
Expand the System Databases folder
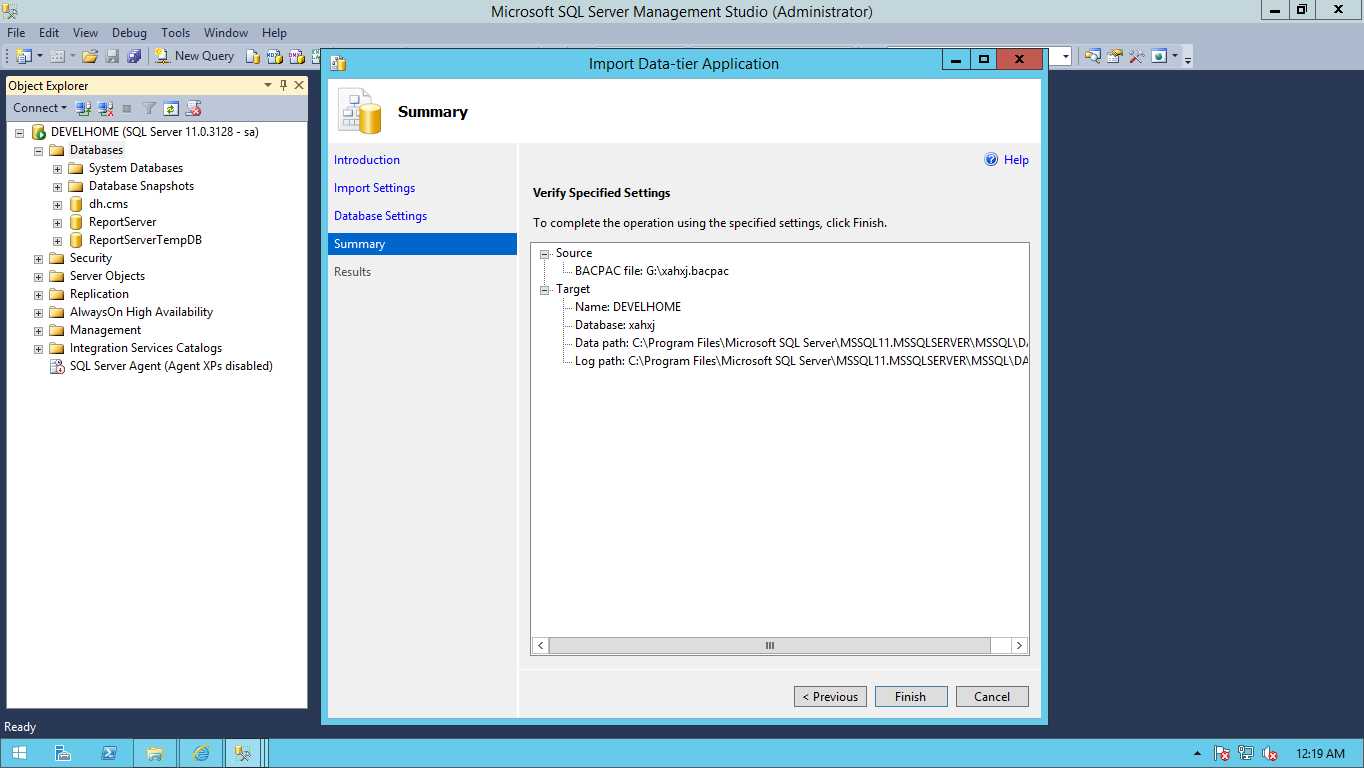(x=57, y=168)
